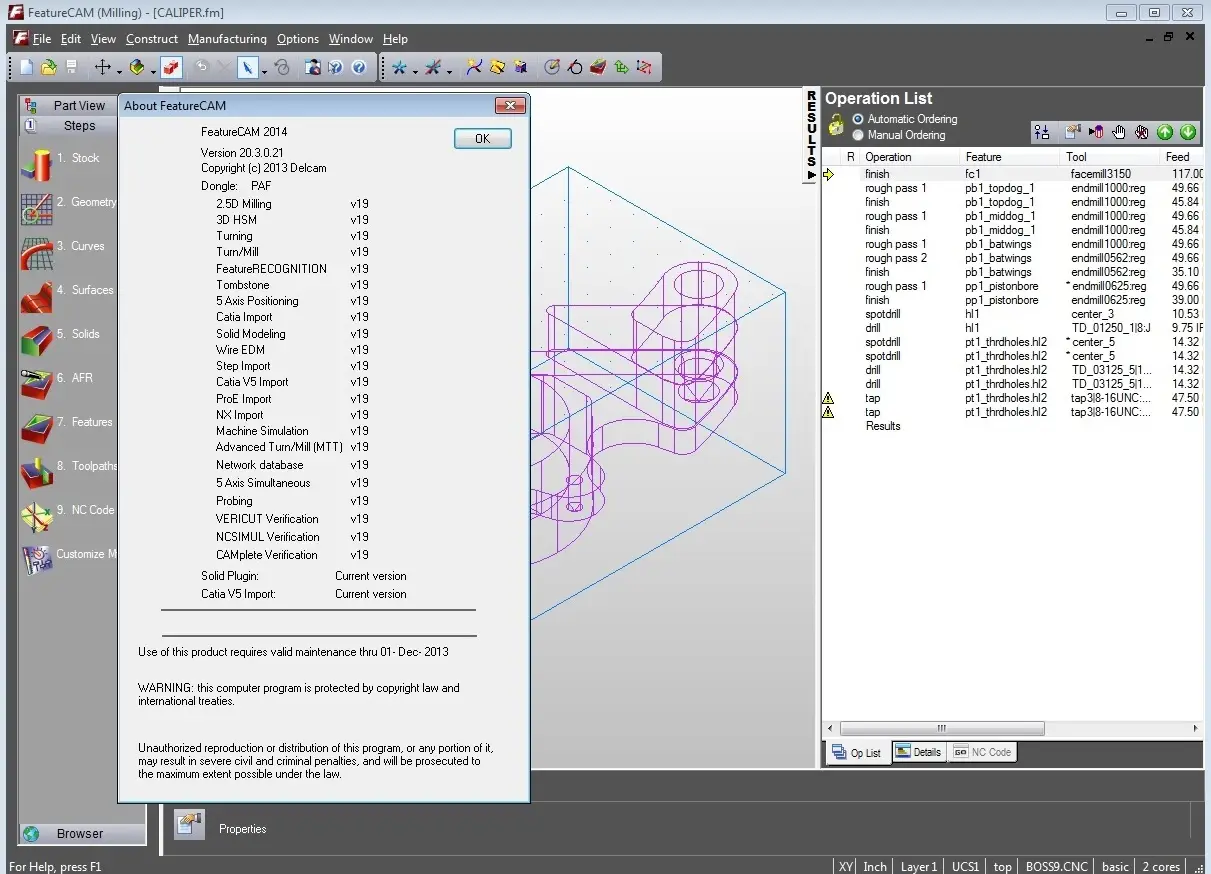
Task: Select Manual Ordering radio button
Action: 858,135
